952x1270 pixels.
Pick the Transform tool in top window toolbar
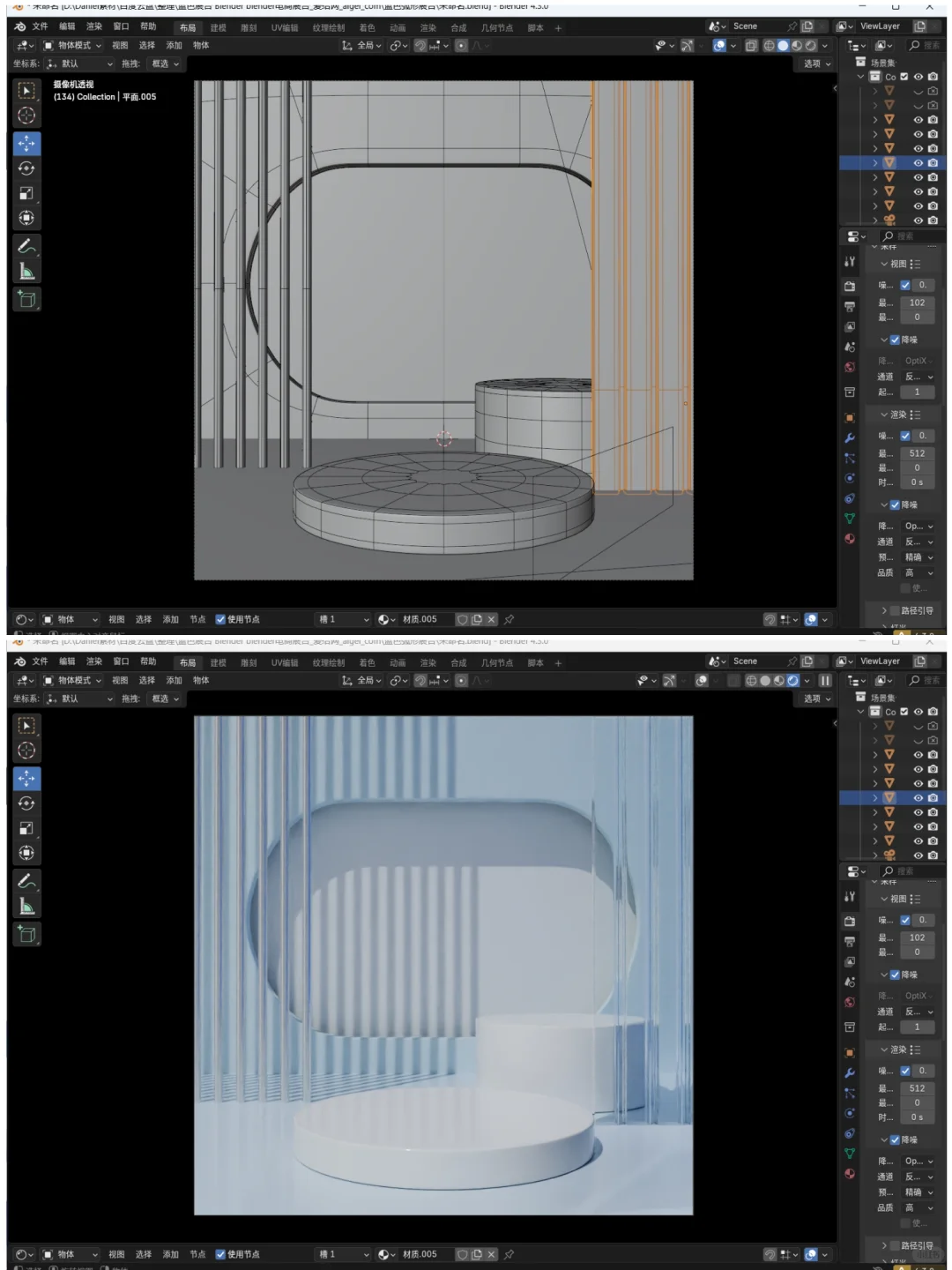click(26, 218)
